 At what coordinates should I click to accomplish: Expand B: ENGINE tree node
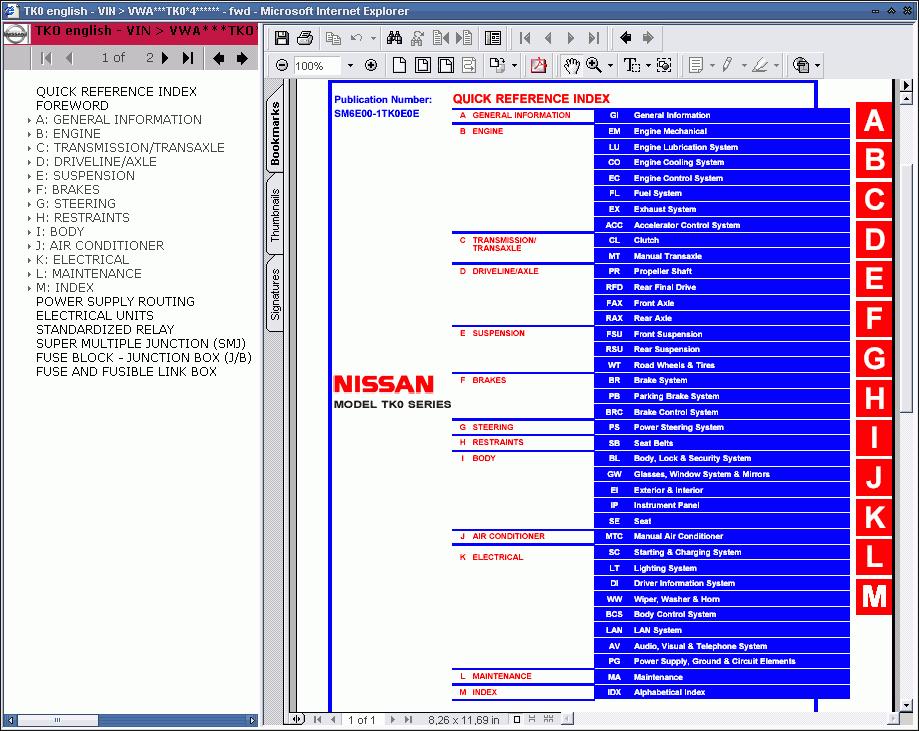(29, 134)
